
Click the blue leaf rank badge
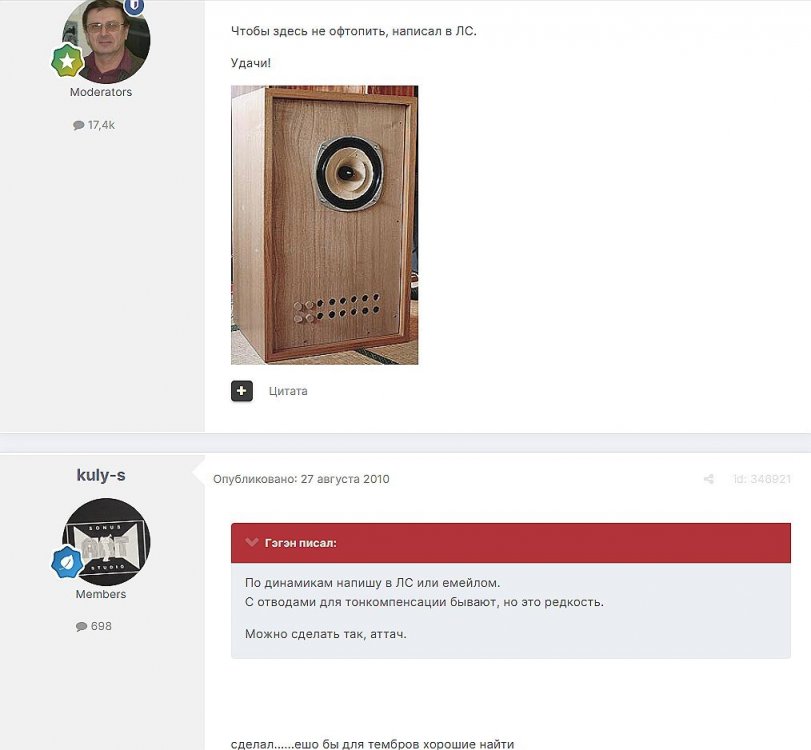tap(67, 562)
